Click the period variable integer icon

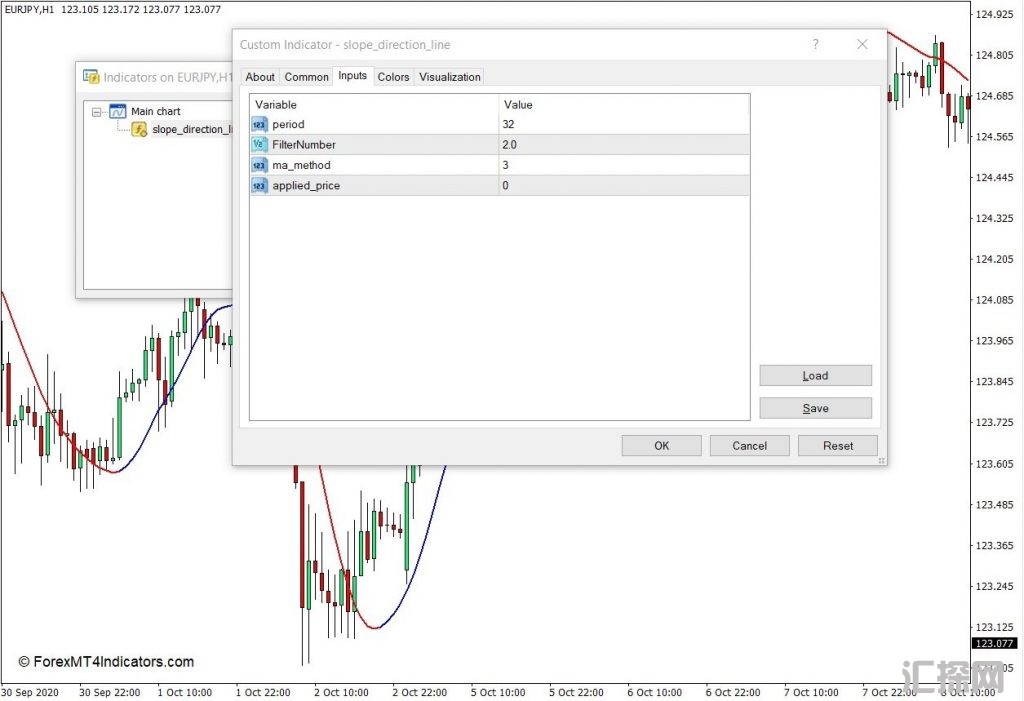tap(259, 125)
